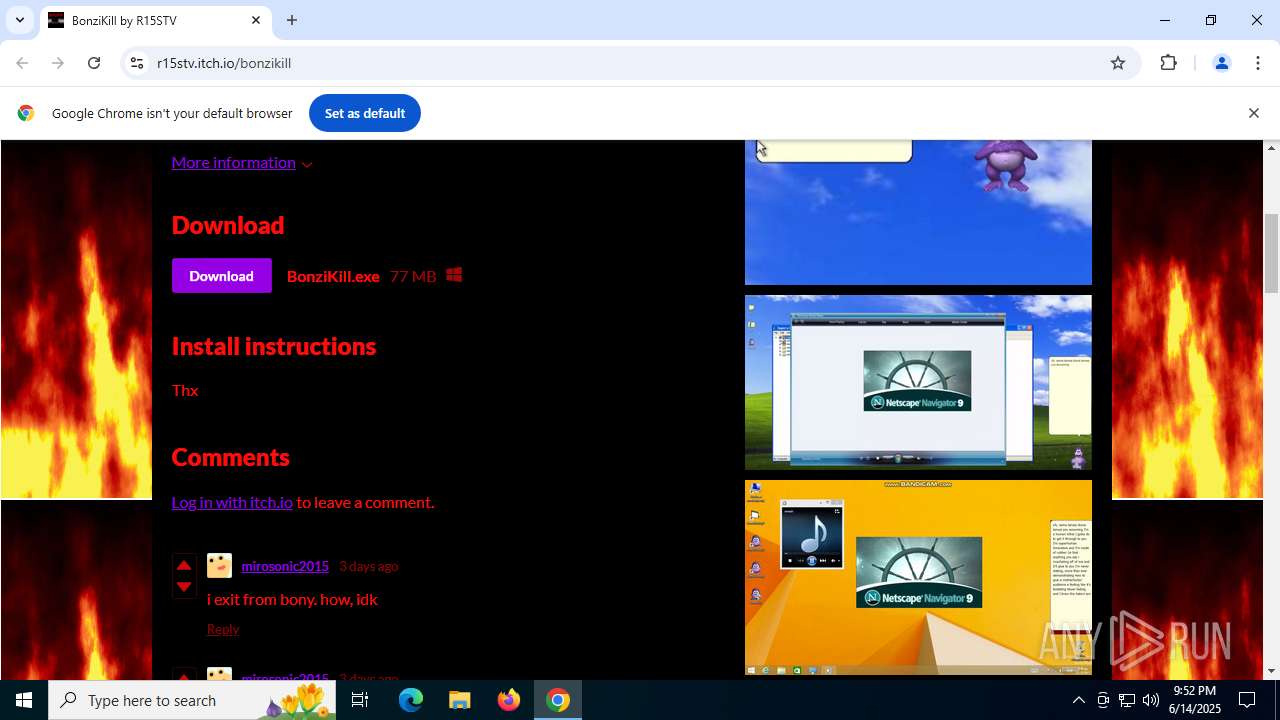This screenshot has height=720, width=1280.
Task: Reply to 'i exit from bony' comment
Action: tap(223, 629)
